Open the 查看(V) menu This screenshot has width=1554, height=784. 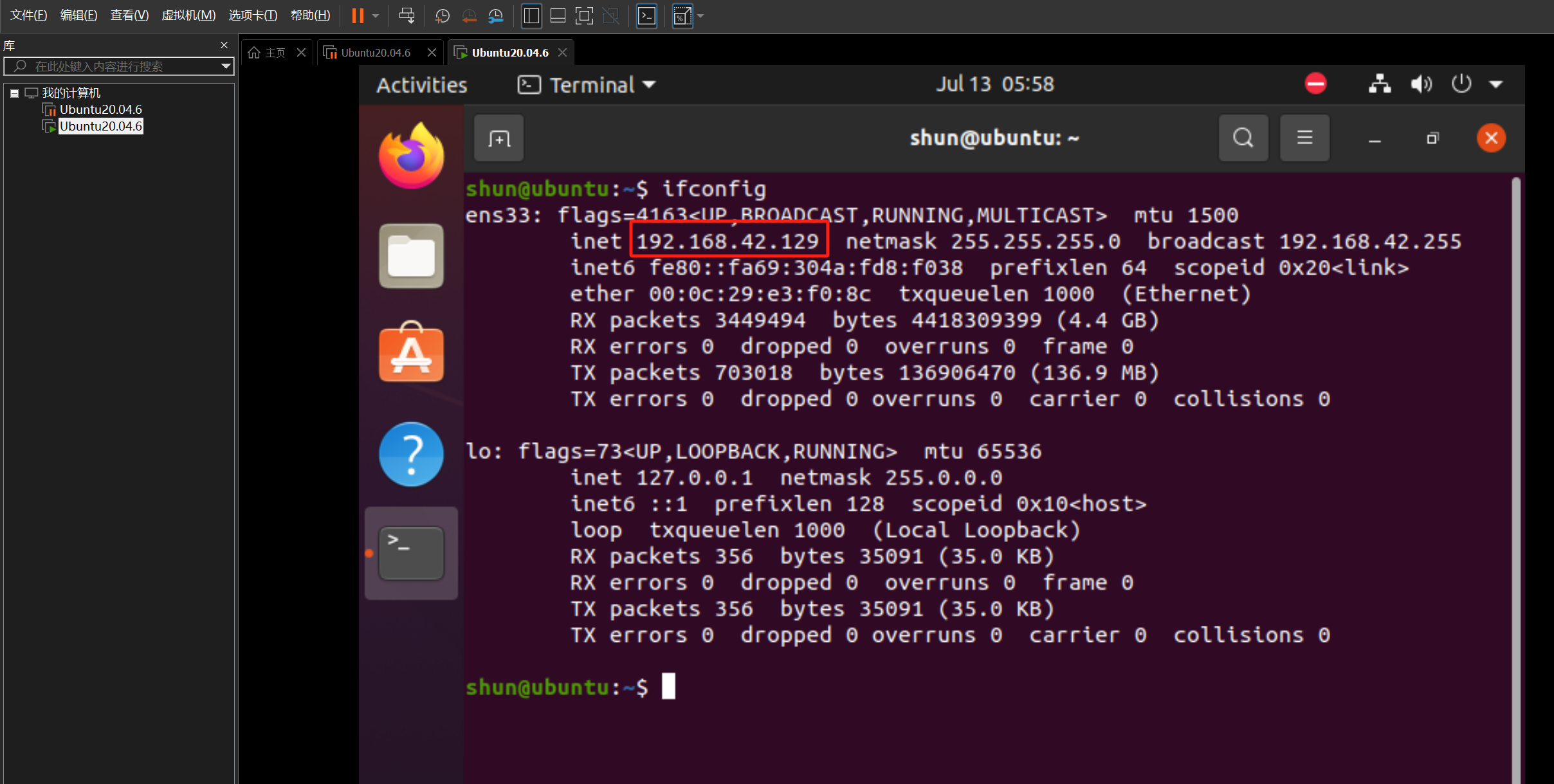pyautogui.click(x=129, y=15)
